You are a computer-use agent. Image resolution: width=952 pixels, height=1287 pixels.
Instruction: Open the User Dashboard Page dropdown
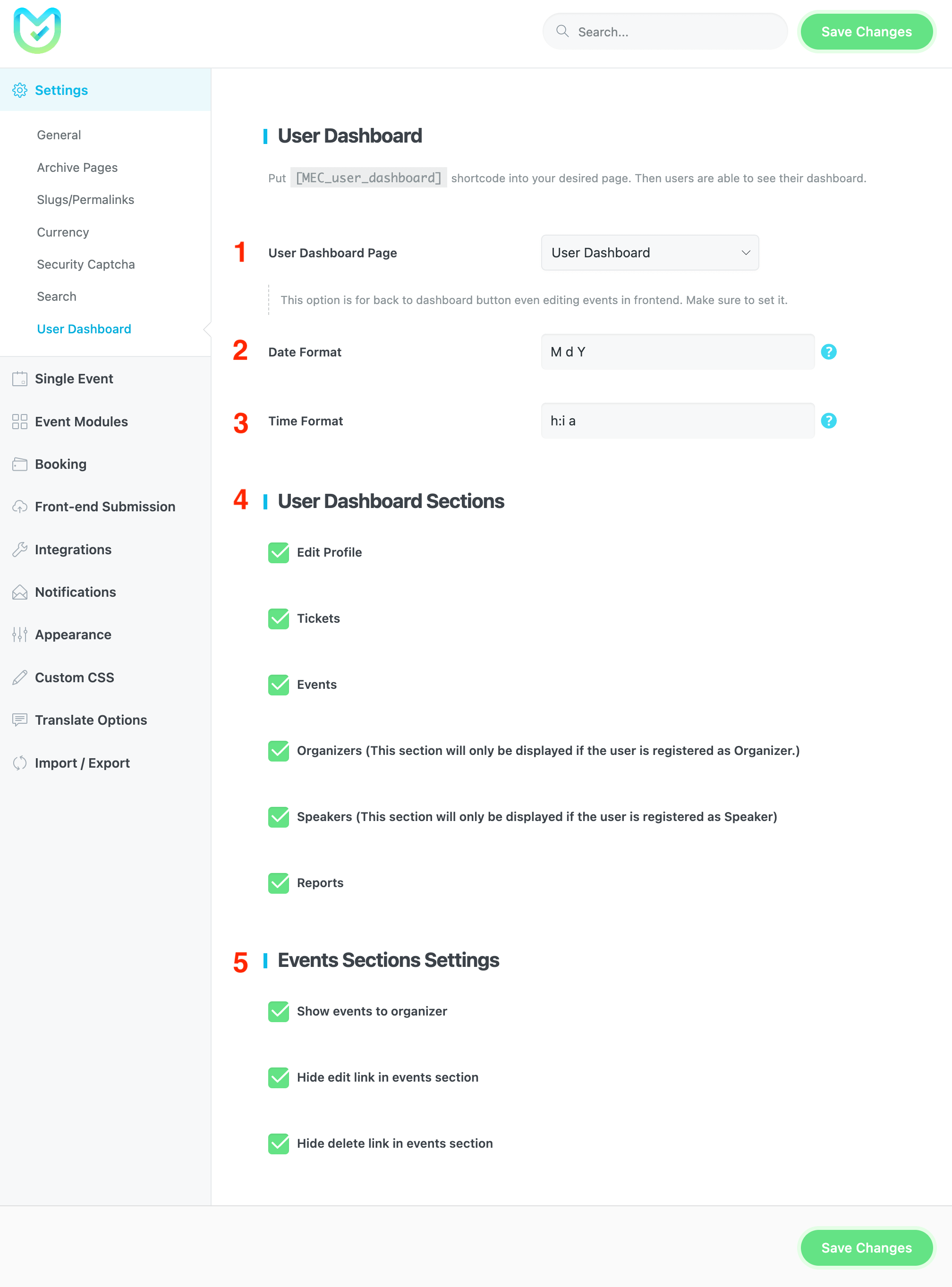click(649, 252)
